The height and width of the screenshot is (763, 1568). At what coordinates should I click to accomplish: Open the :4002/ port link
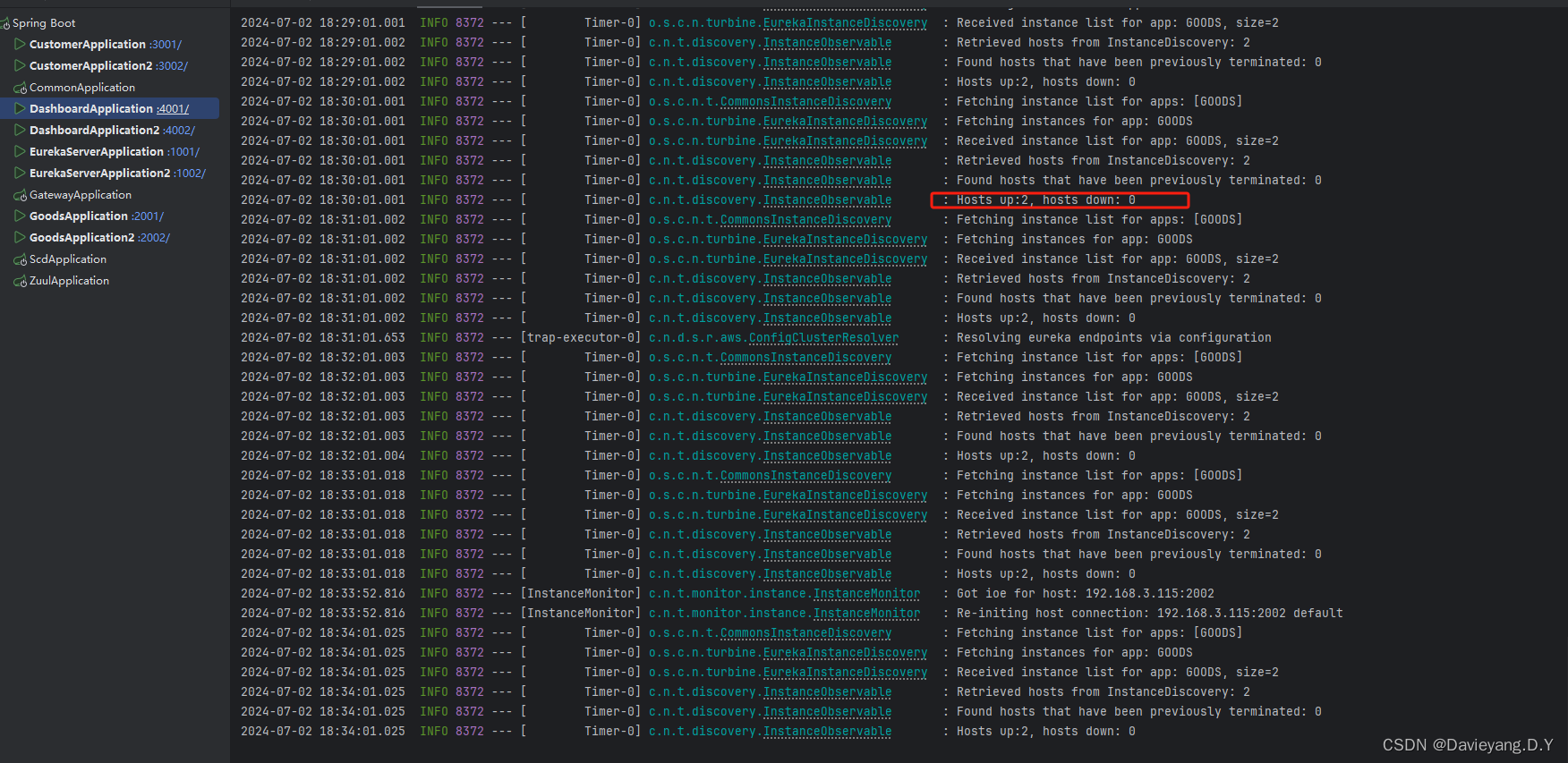[x=179, y=130]
